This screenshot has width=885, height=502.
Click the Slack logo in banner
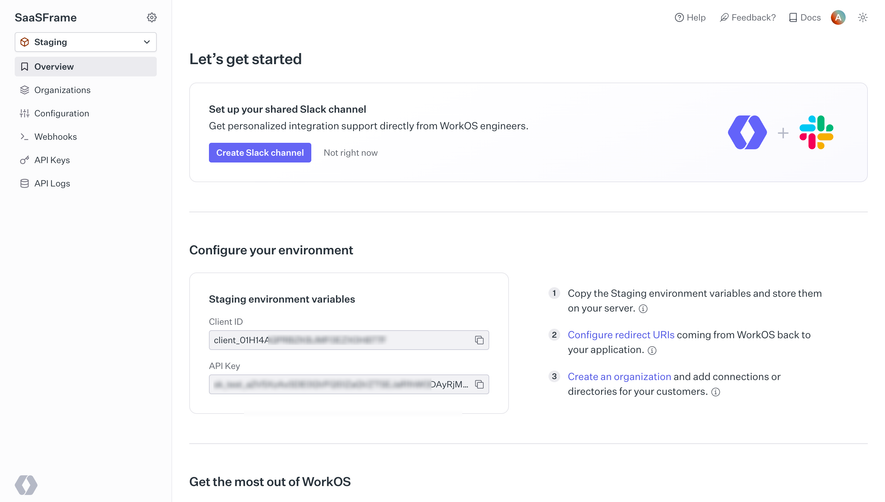(x=816, y=132)
